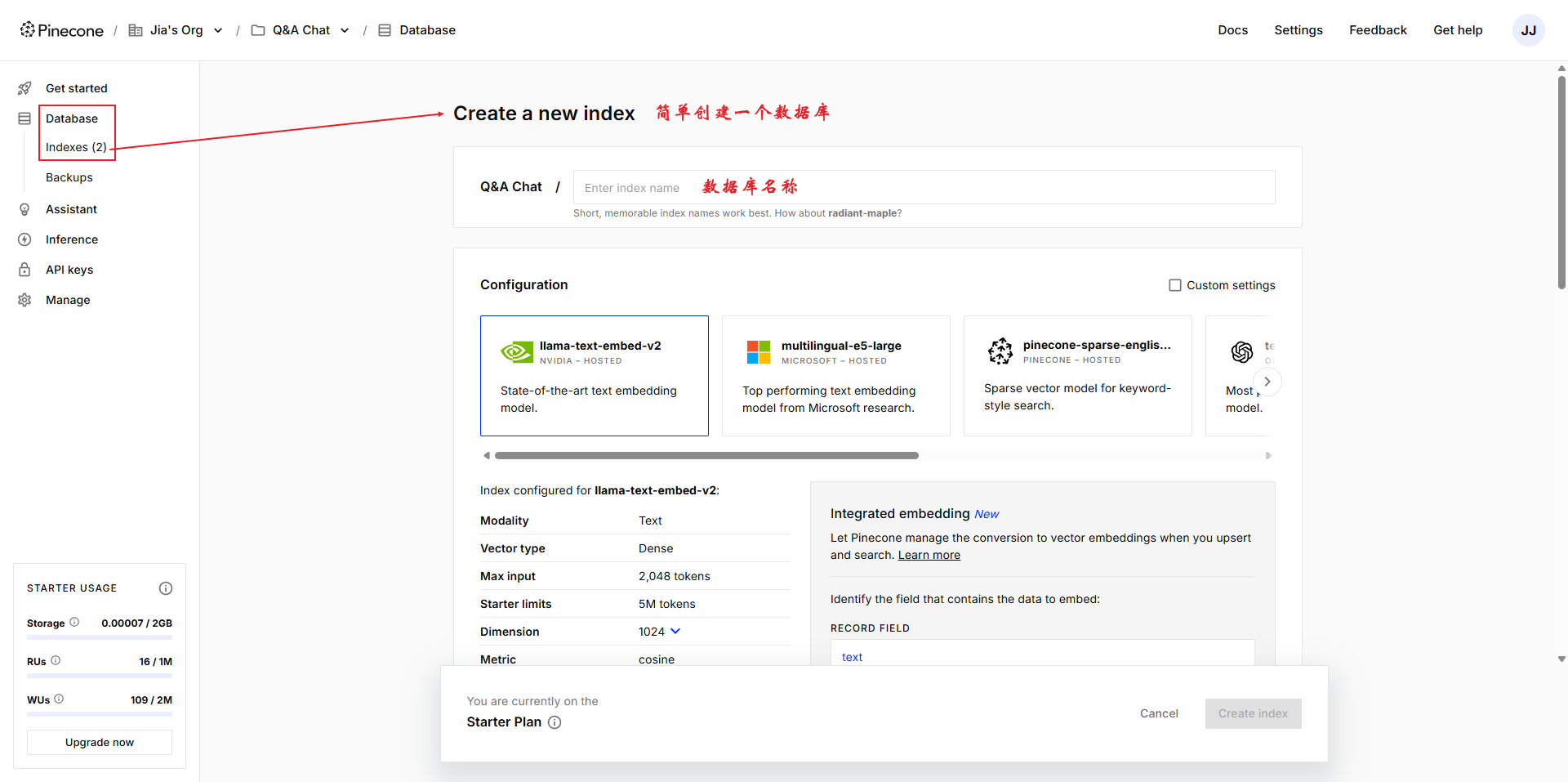This screenshot has width=1568, height=782.
Task: Open the API keys sidebar item
Action: click(x=69, y=270)
